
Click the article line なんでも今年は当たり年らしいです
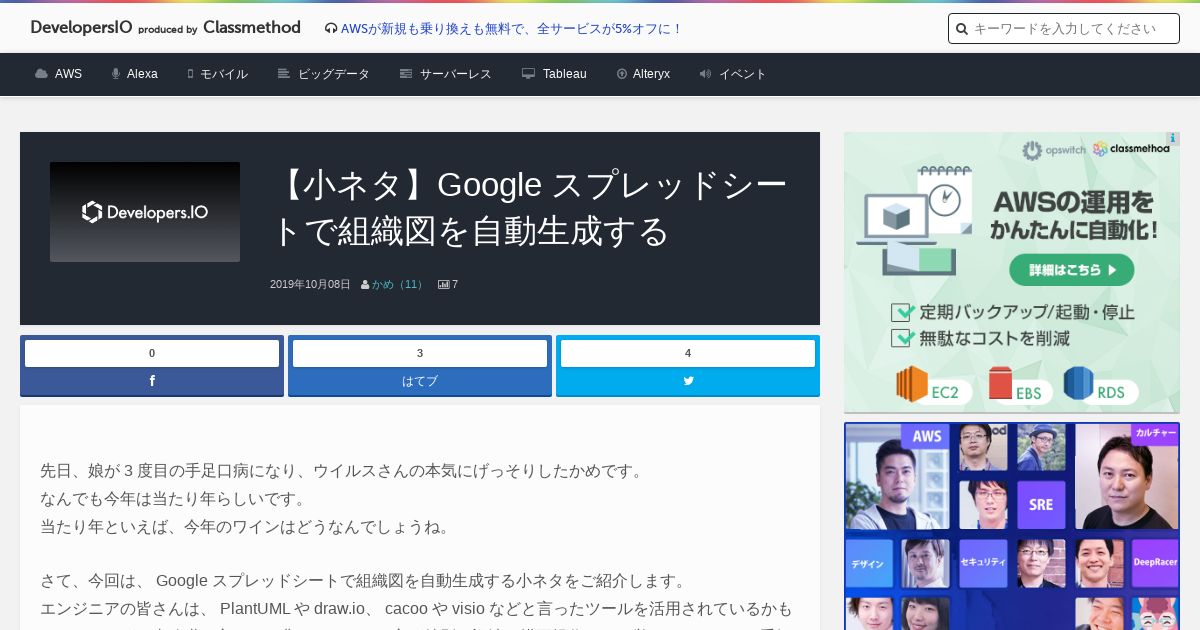(x=174, y=498)
